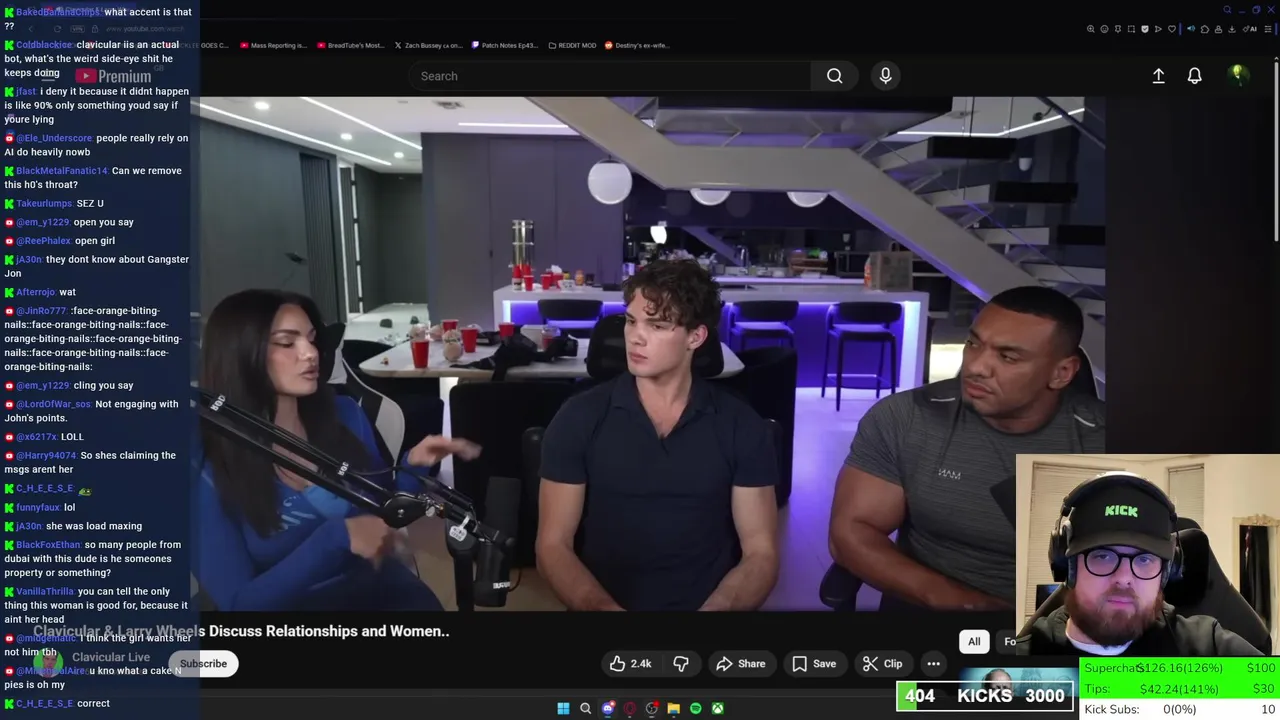Viewport: 1280px width, 720px height.
Task: Open the shield ad-blocker toolbar icon
Action: [x=1145, y=29]
